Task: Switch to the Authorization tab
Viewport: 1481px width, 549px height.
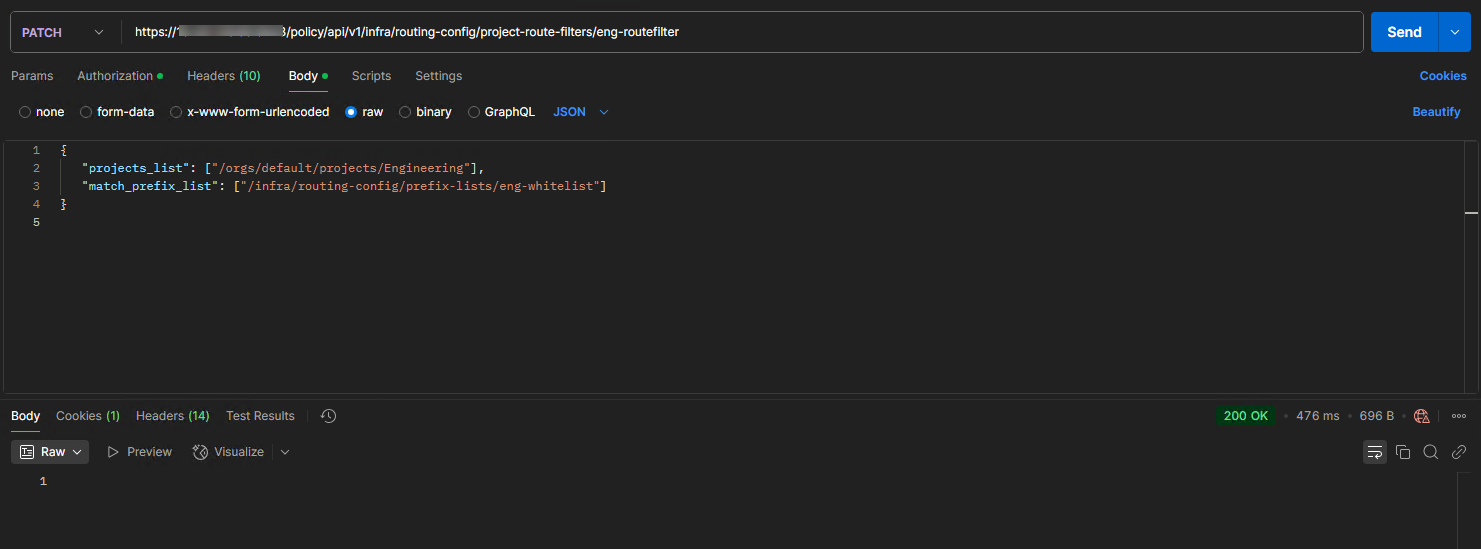Action: coord(115,76)
